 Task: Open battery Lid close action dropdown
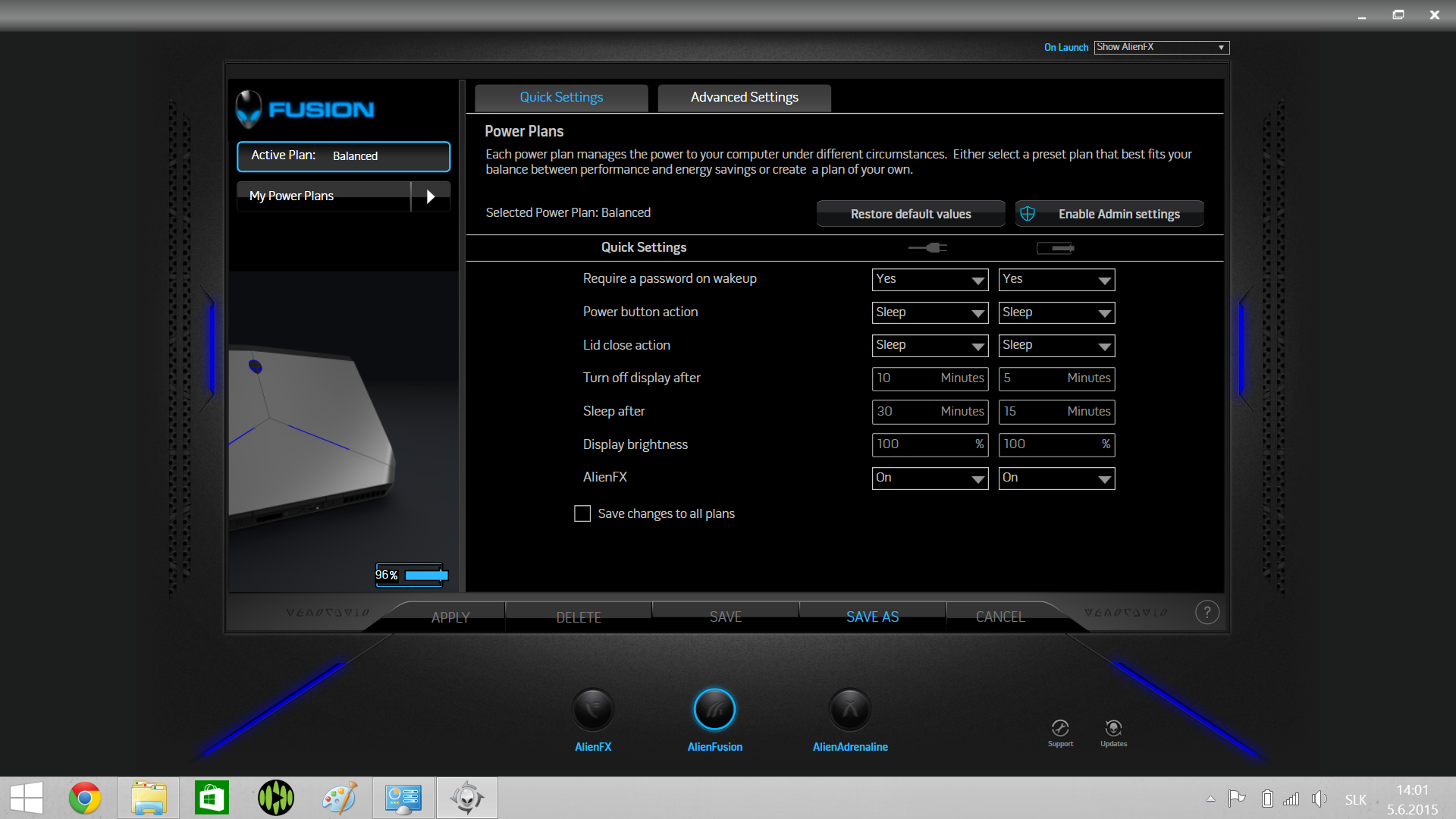click(1056, 345)
